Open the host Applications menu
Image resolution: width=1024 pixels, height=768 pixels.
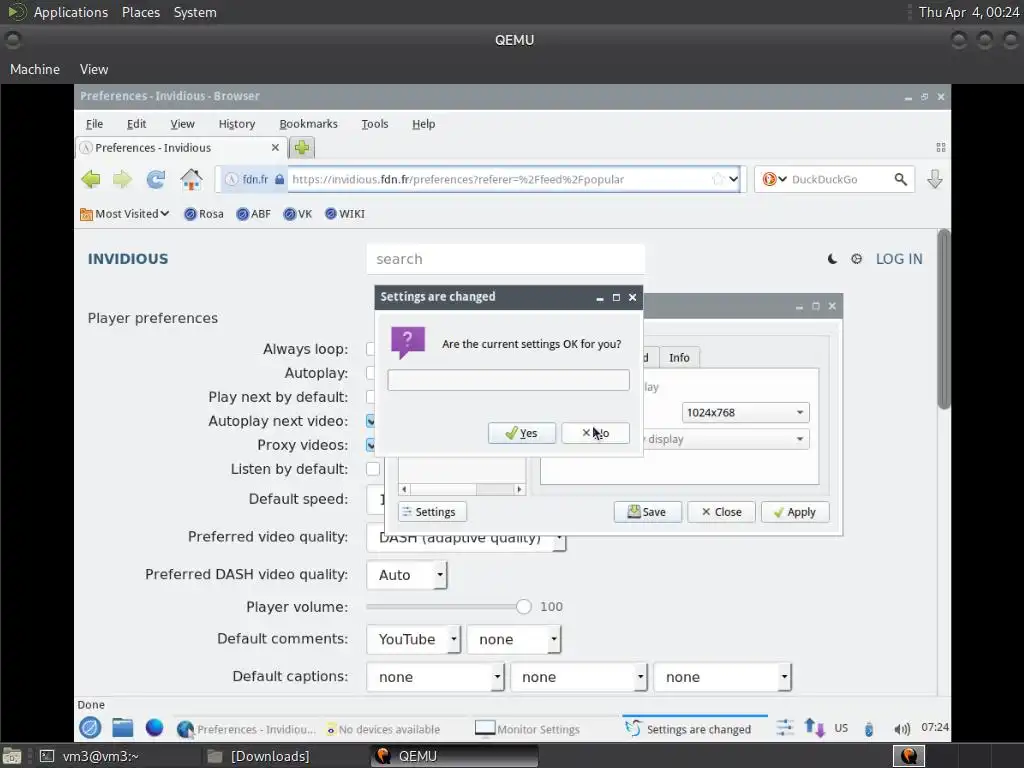point(71,12)
